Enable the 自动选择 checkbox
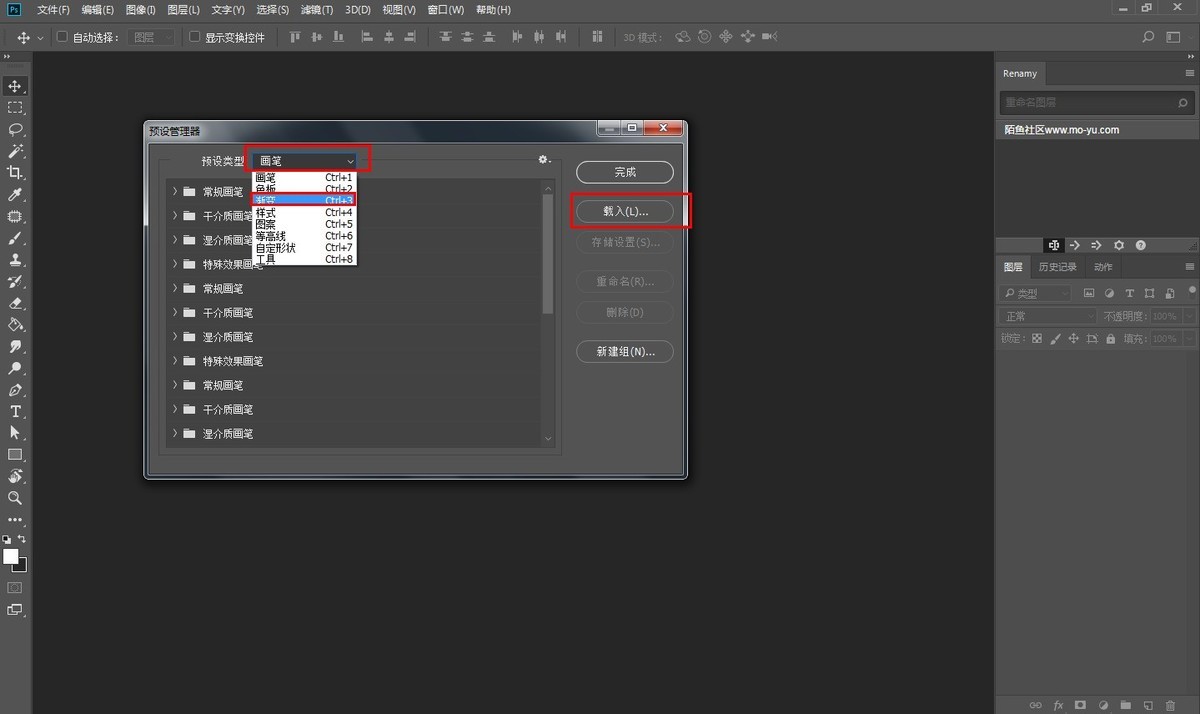This screenshot has height=714, width=1200. pyautogui.click(x=62, y=37)
